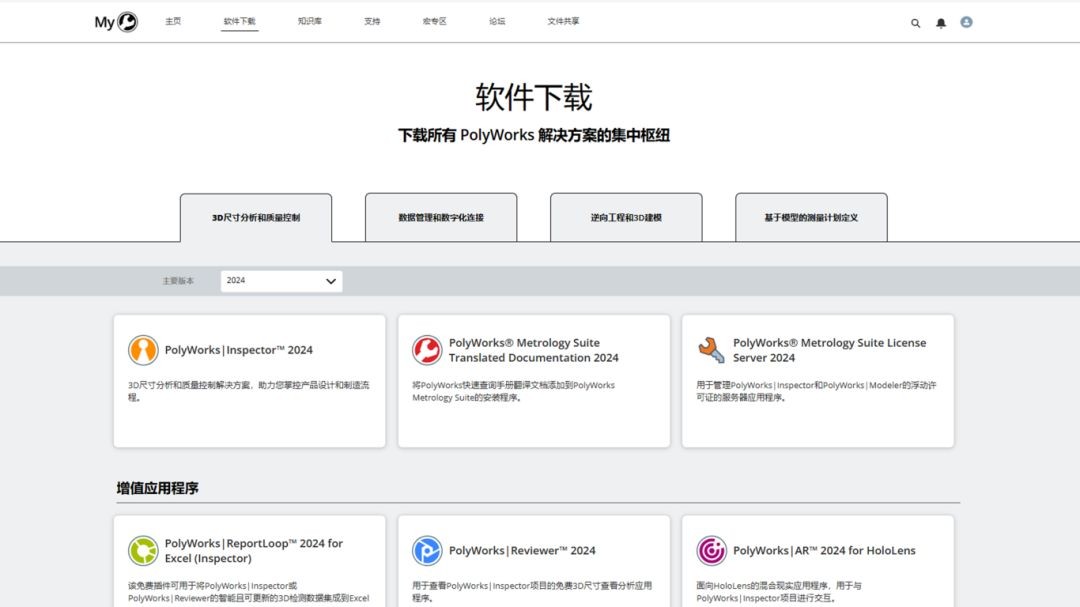
Task: Click the 软件下载 page heading
Action: pos(534,97)
